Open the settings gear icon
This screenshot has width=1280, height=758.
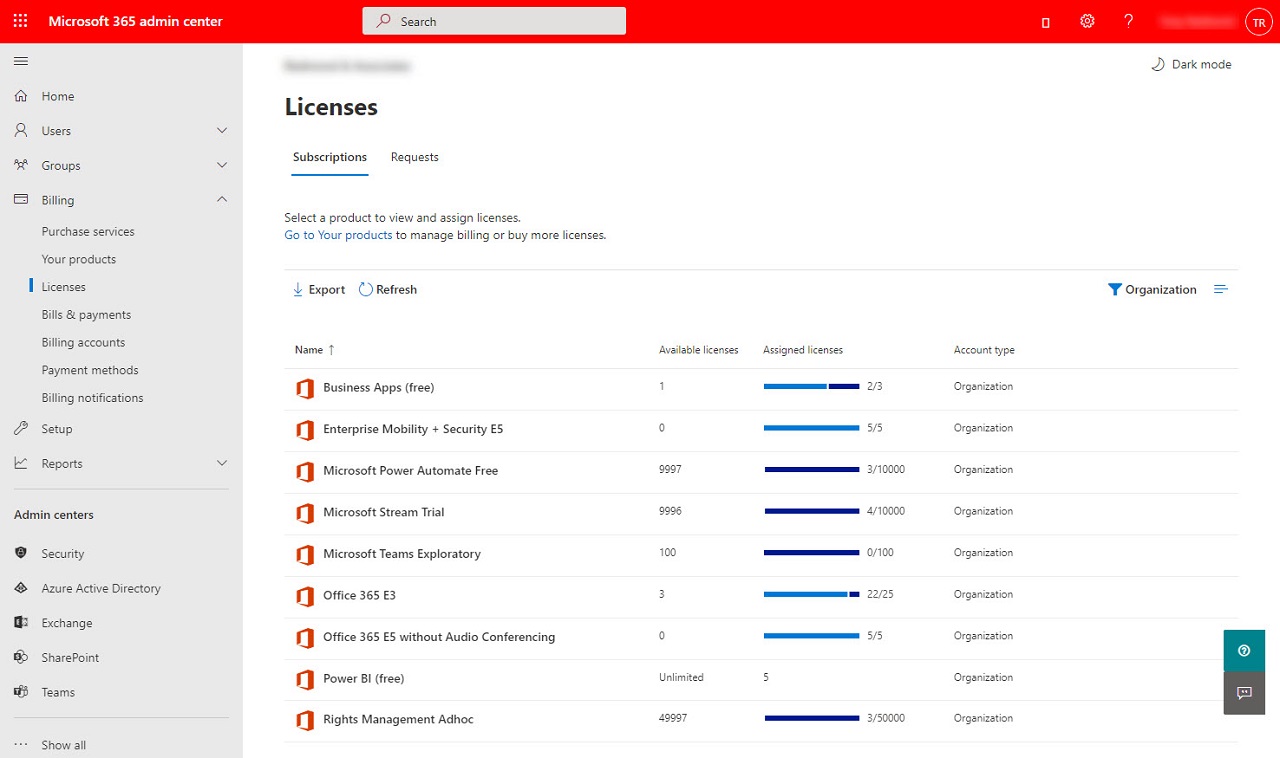(x=1087, y=21)
